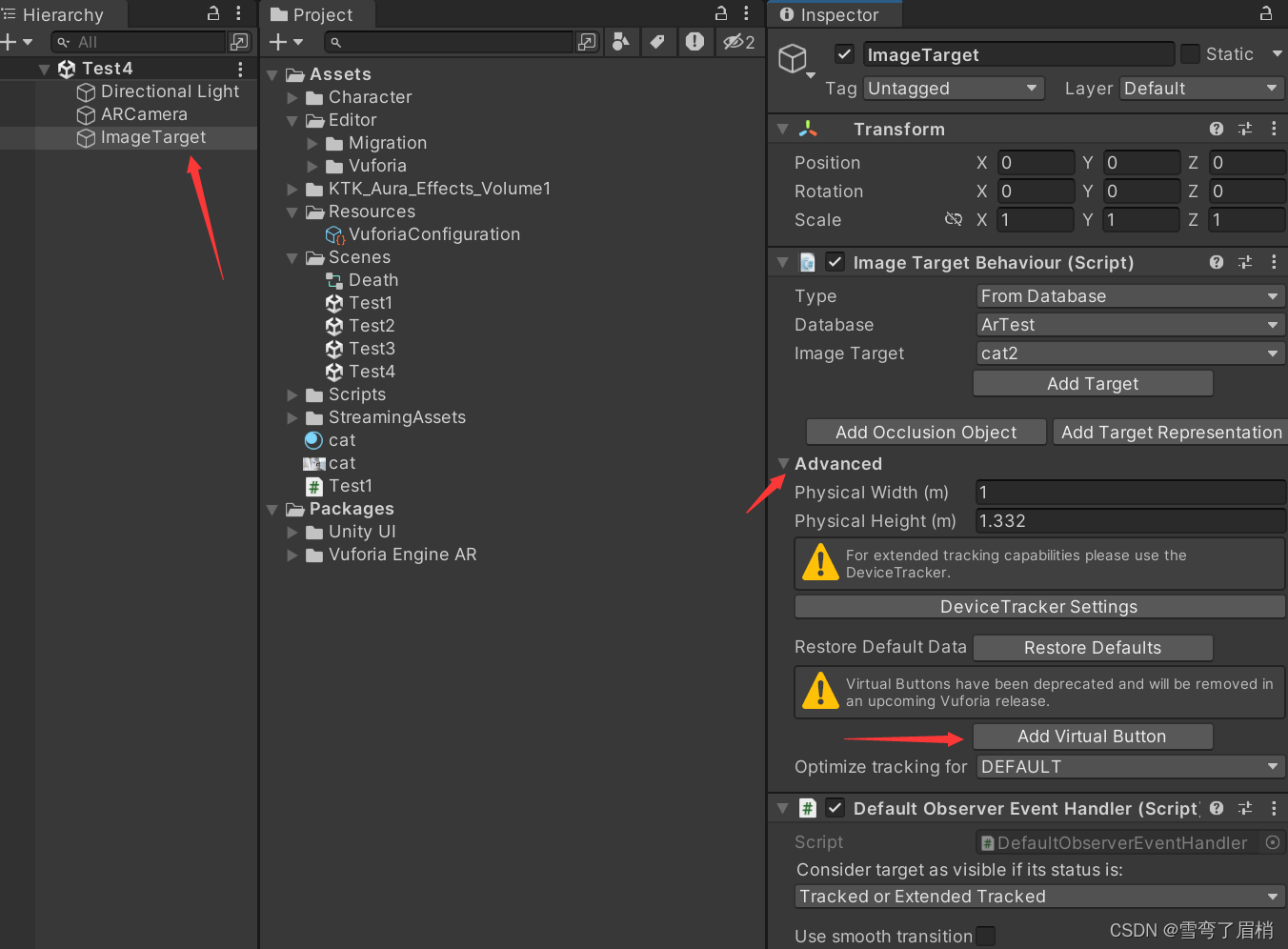Toggle Image Target Behaviour enabled checkbox

click(835, 261)
